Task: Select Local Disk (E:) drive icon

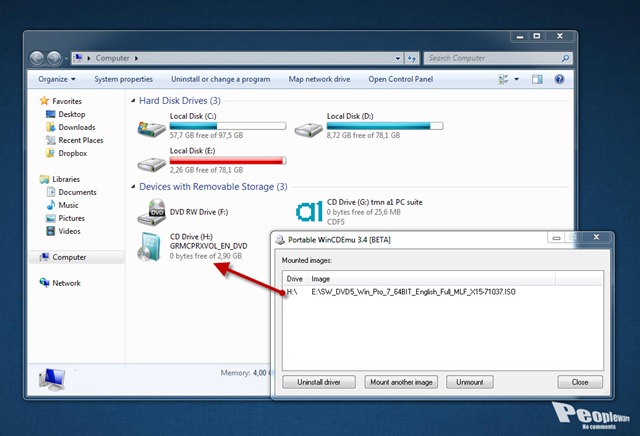Action: [151, 164]
